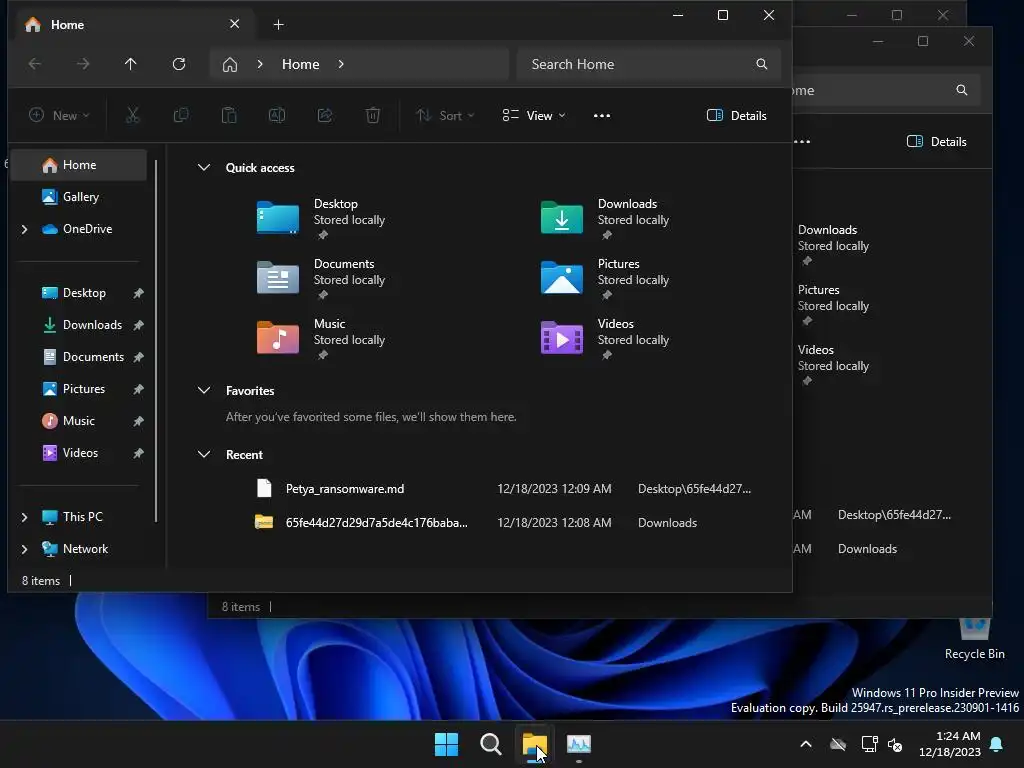Open the See more ellipsis menu
Viewport: 1024px width, 768px height.
[602, 116]
